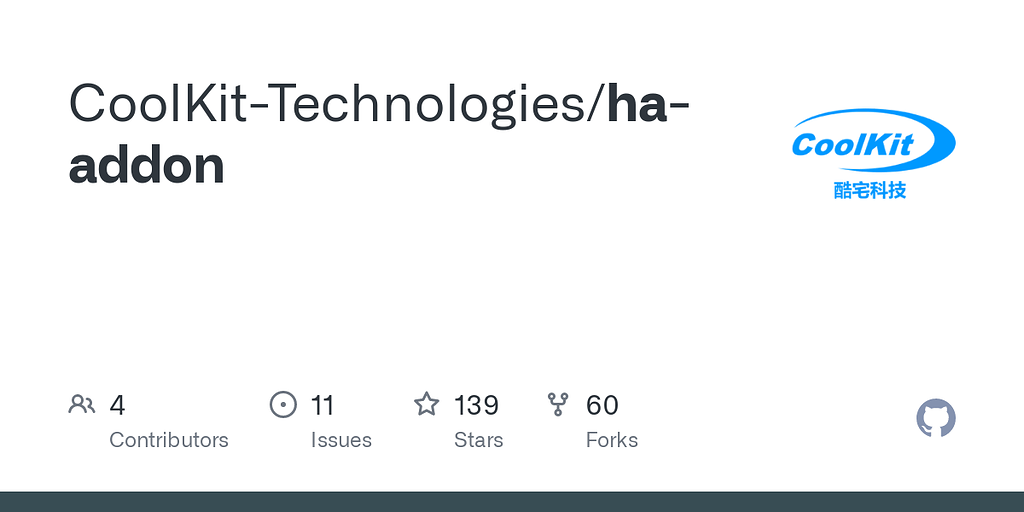
Task: Select the Forks label
Action: click(x=611, y=440)
